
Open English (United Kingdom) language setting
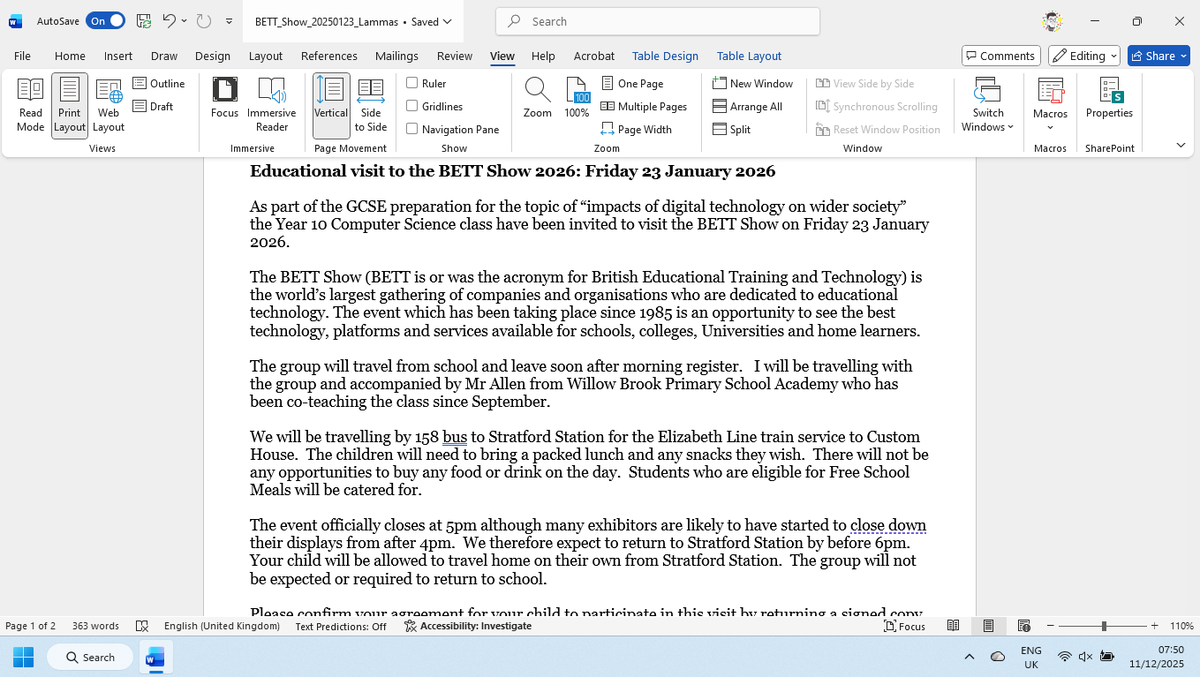pyautogui.click(x=221, y=626)
